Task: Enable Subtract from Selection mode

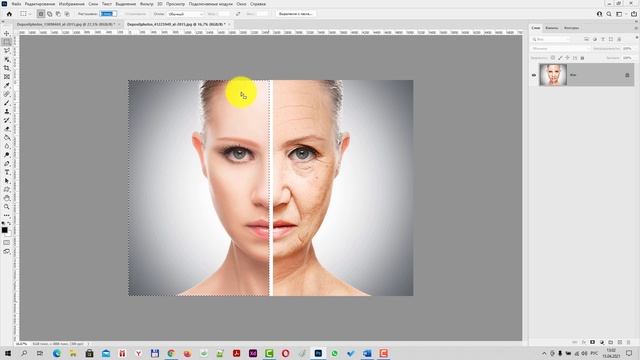Action: (58, 14)
